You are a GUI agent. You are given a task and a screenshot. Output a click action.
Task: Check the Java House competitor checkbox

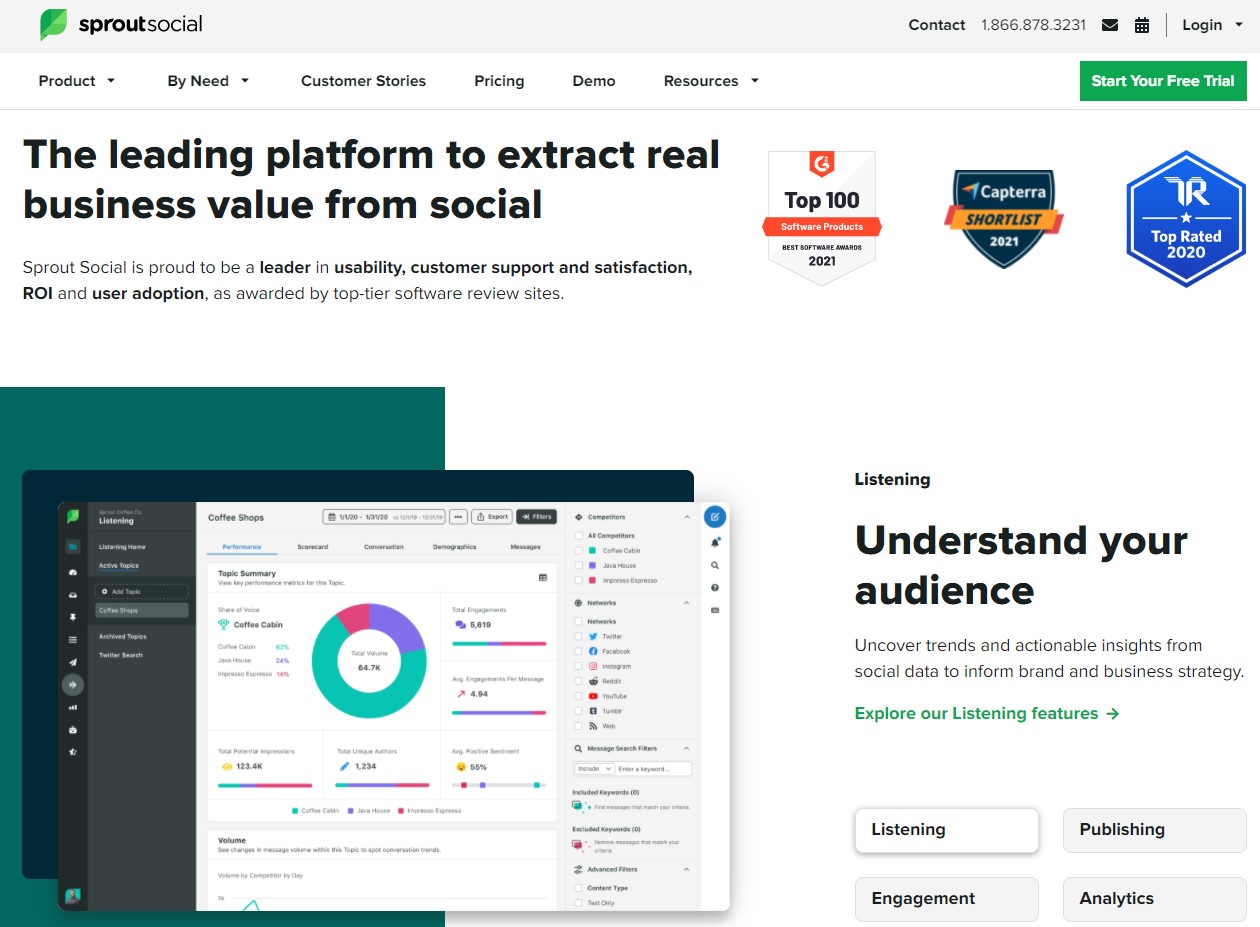(x=579, y=566)
